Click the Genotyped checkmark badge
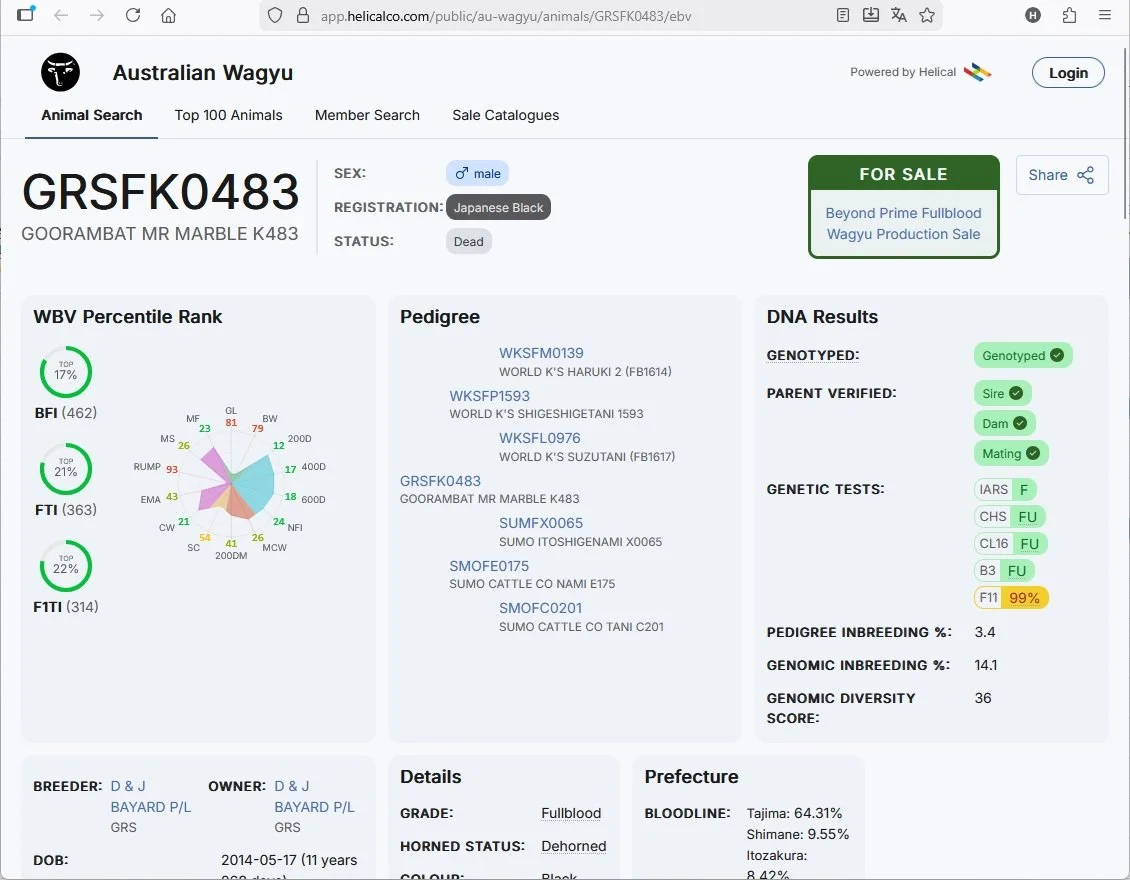 click(x=1023, y=355)
